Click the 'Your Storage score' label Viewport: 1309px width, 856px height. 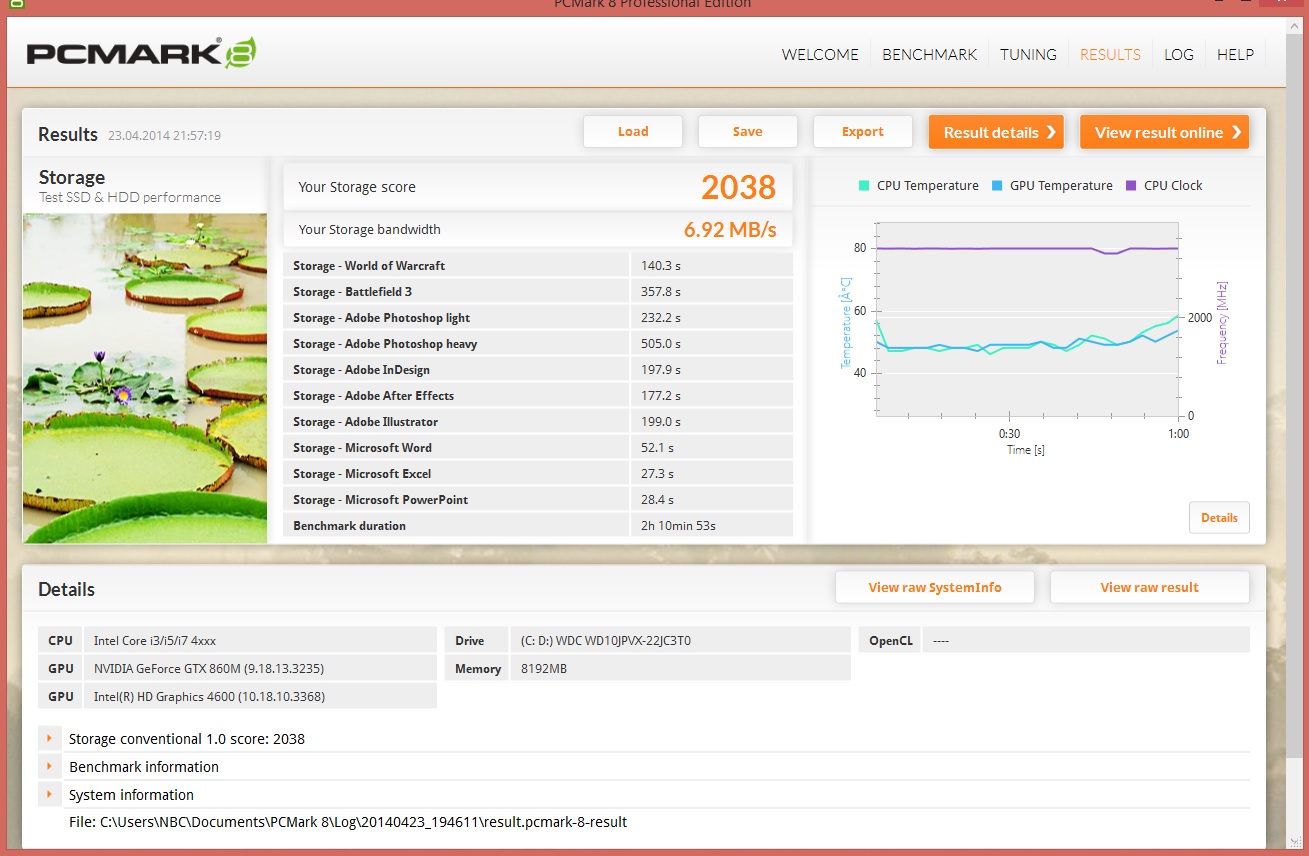357,187
